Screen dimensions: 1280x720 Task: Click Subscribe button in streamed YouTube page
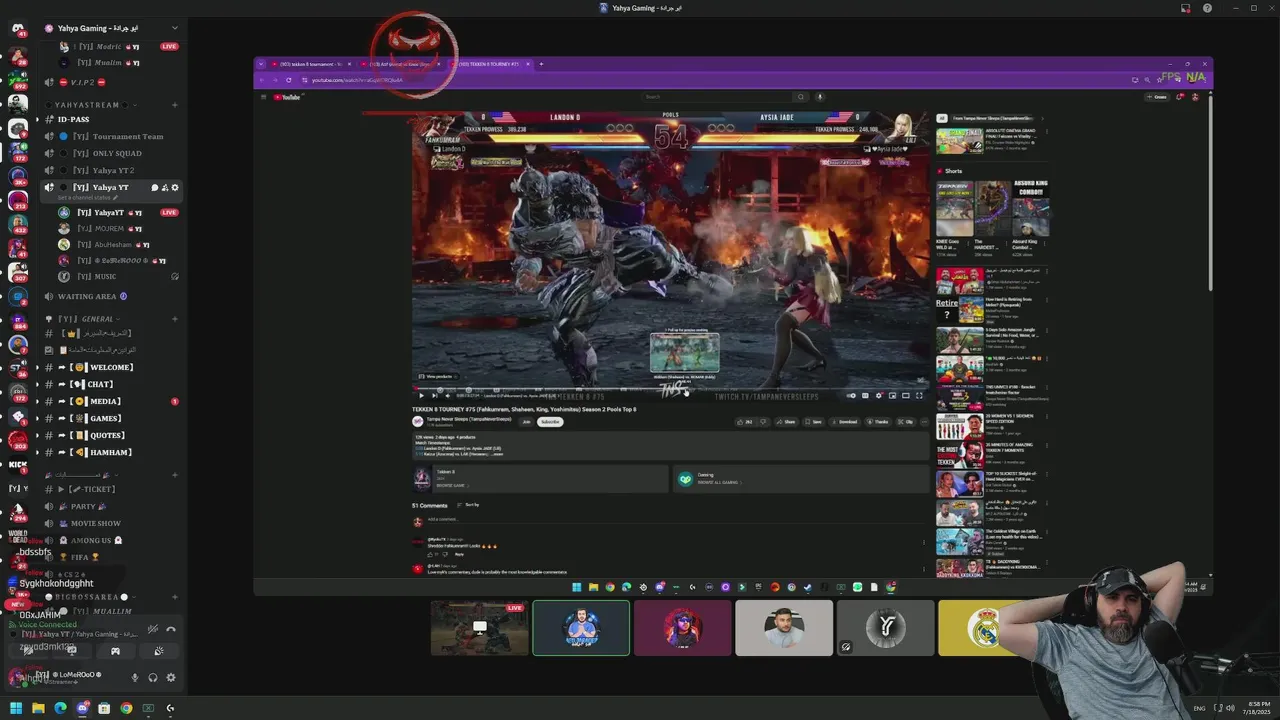[x=550, y=422]
